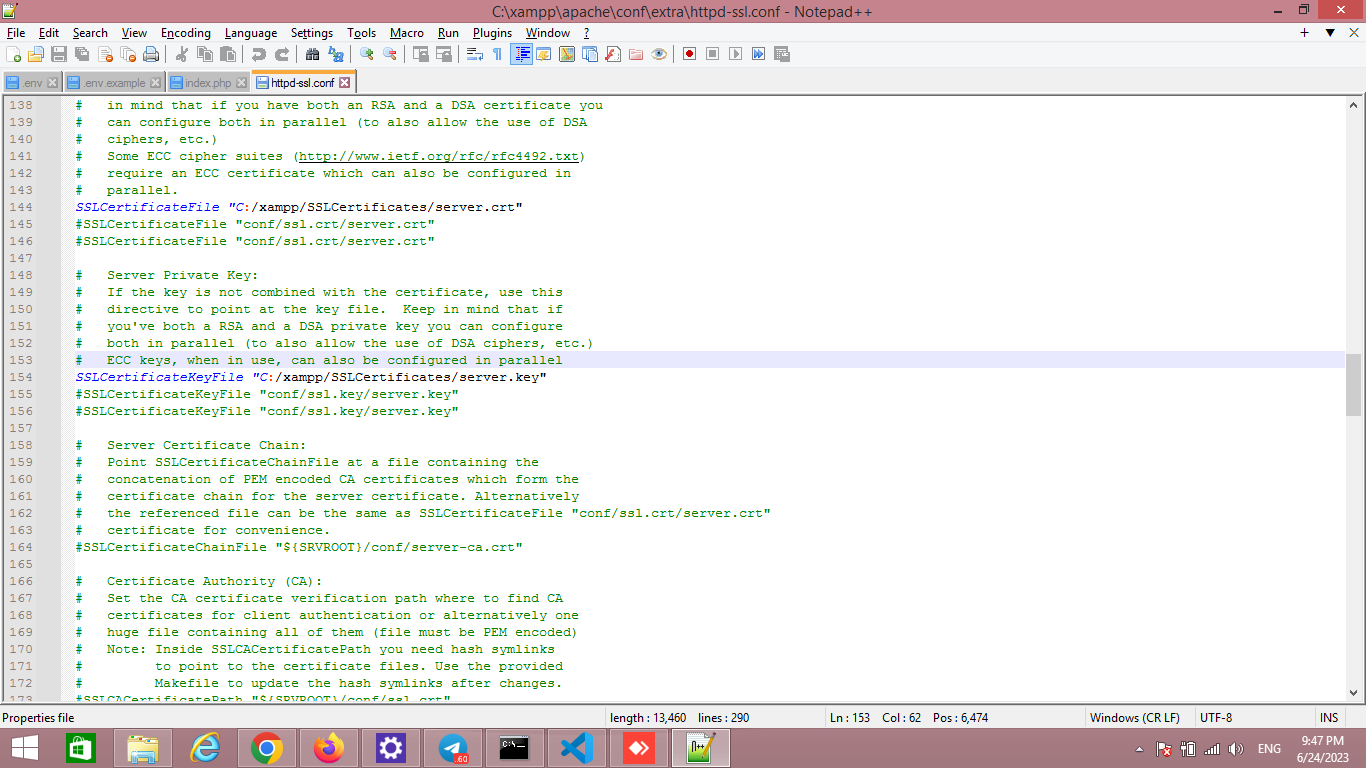The image size is (1366, 768).
Task: Click the Save All toolbar icon
Action: pyautogui.click(x=81, y=54)
